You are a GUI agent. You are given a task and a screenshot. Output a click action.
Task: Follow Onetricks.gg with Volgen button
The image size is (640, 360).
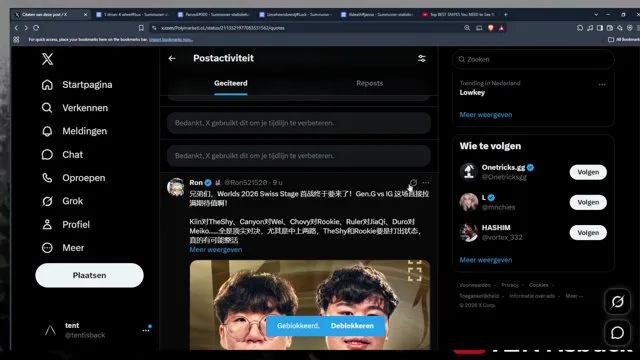point(588,172)
